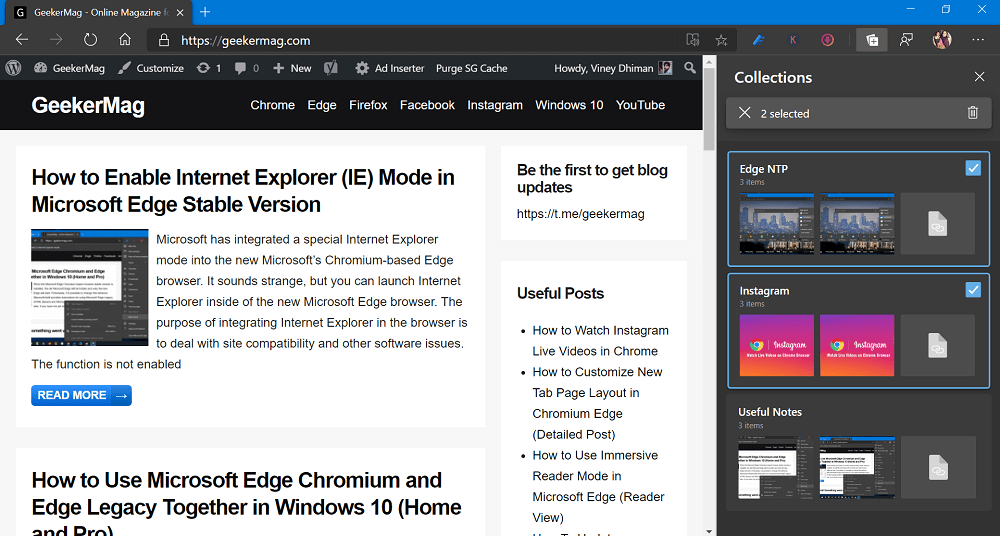The image size is (1000, 536).
Task: Open Settings and more ellipsis menu
Action: 978,40
